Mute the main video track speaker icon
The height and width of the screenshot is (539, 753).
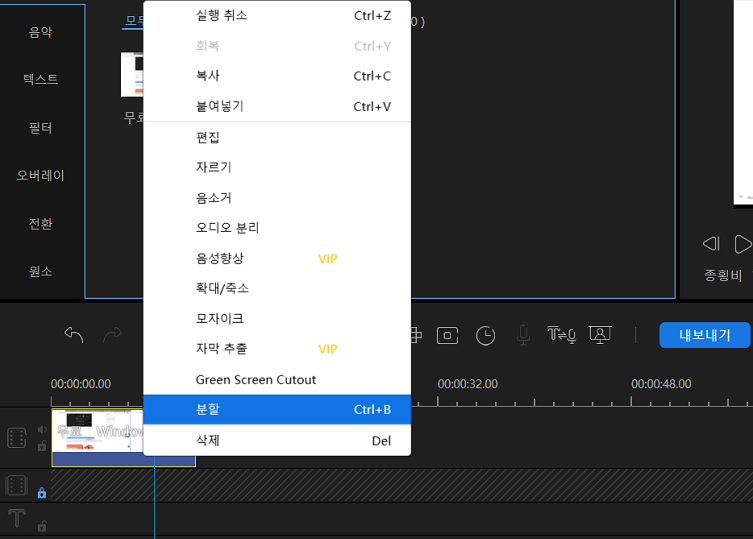[42, 429]
